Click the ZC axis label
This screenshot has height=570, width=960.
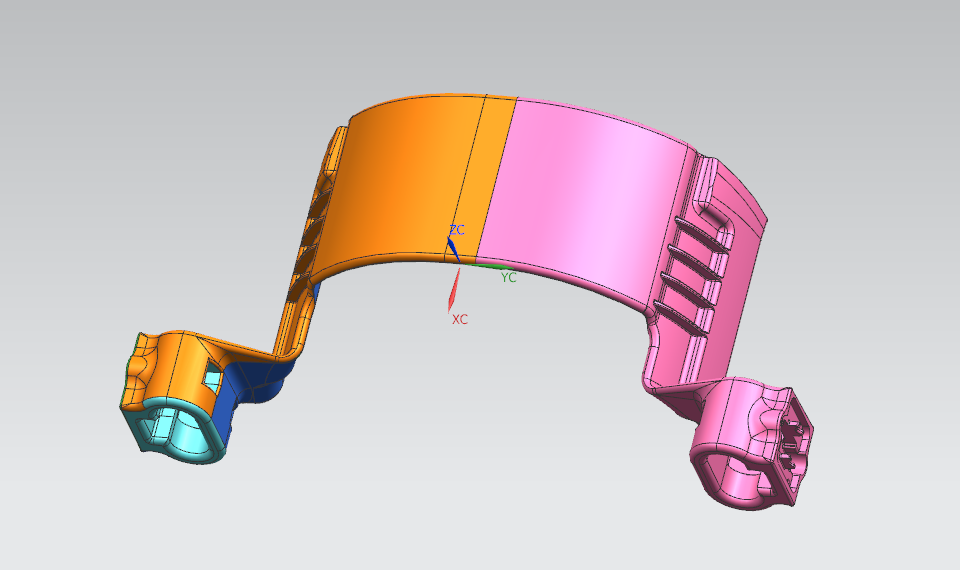click(x=457, y=230)
